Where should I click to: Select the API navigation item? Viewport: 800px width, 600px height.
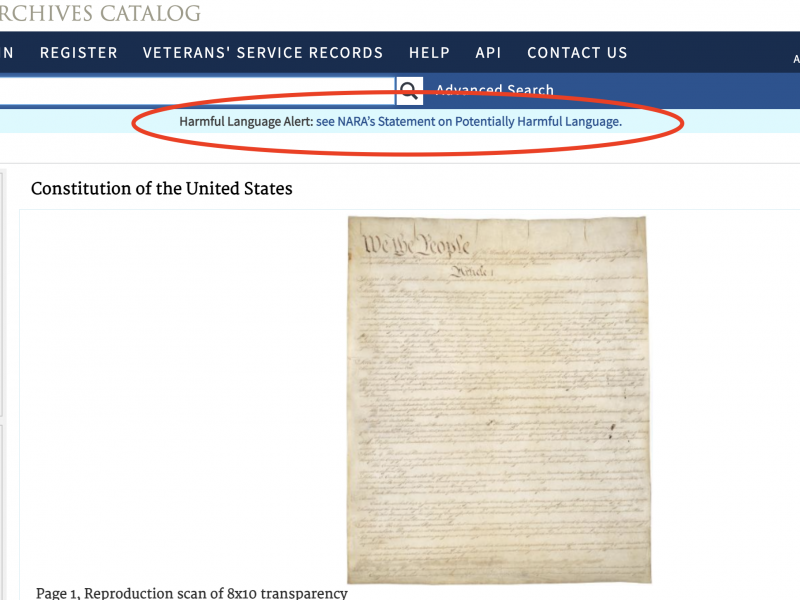[488, 53]
